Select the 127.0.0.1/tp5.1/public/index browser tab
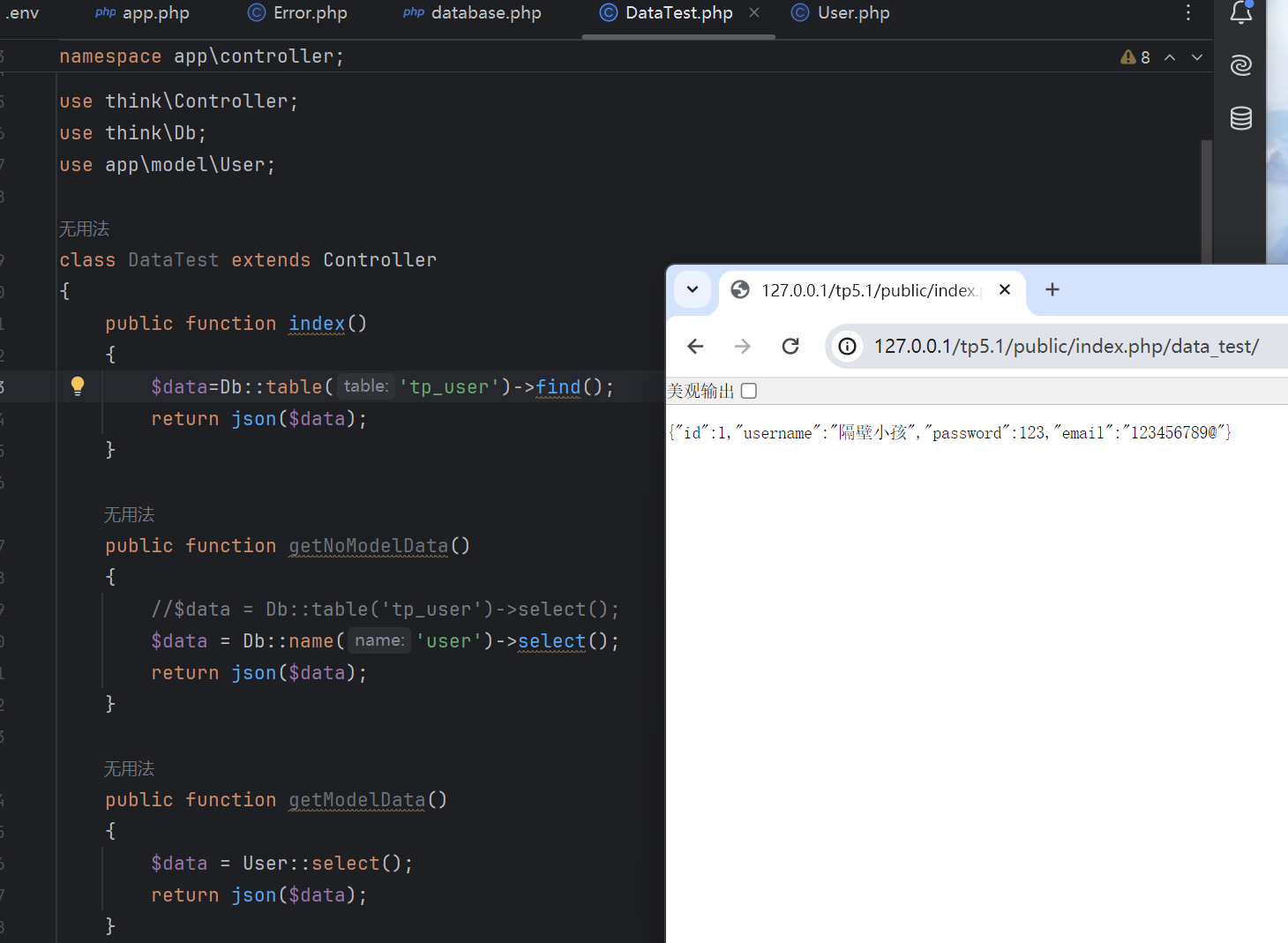This screenshot has height=943, width=1288. tap(872, 290)
